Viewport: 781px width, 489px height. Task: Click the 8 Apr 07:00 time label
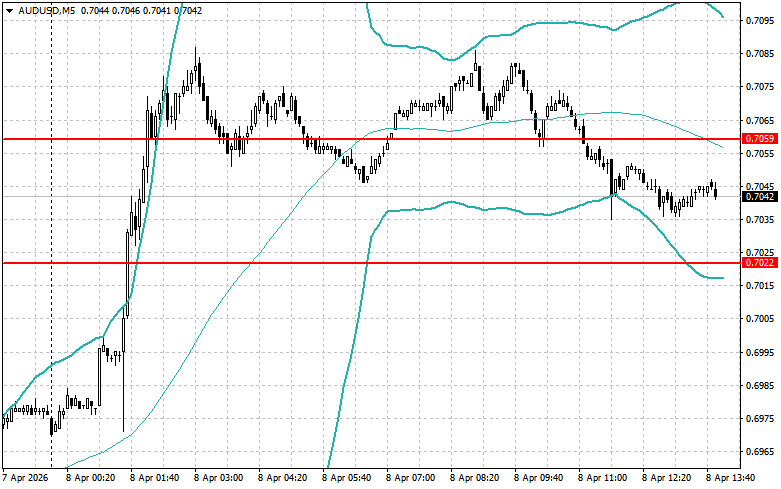pos(410,478)
